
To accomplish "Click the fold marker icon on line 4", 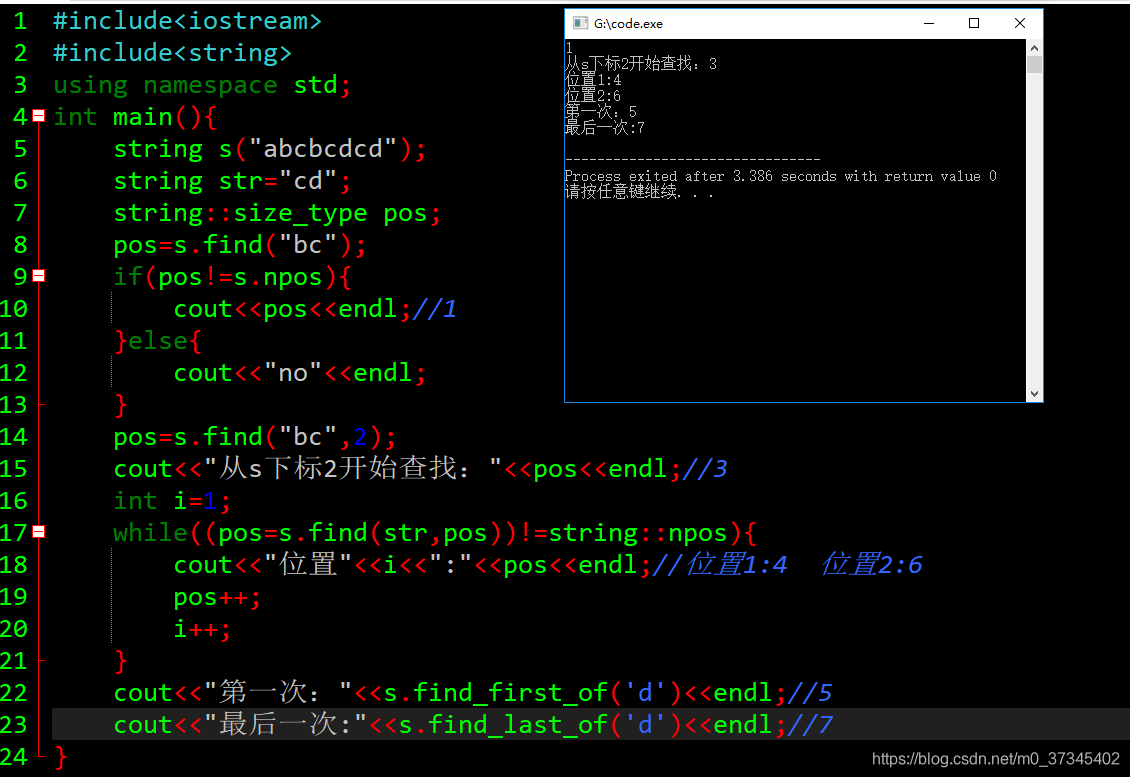I will [x=38, y=117].
